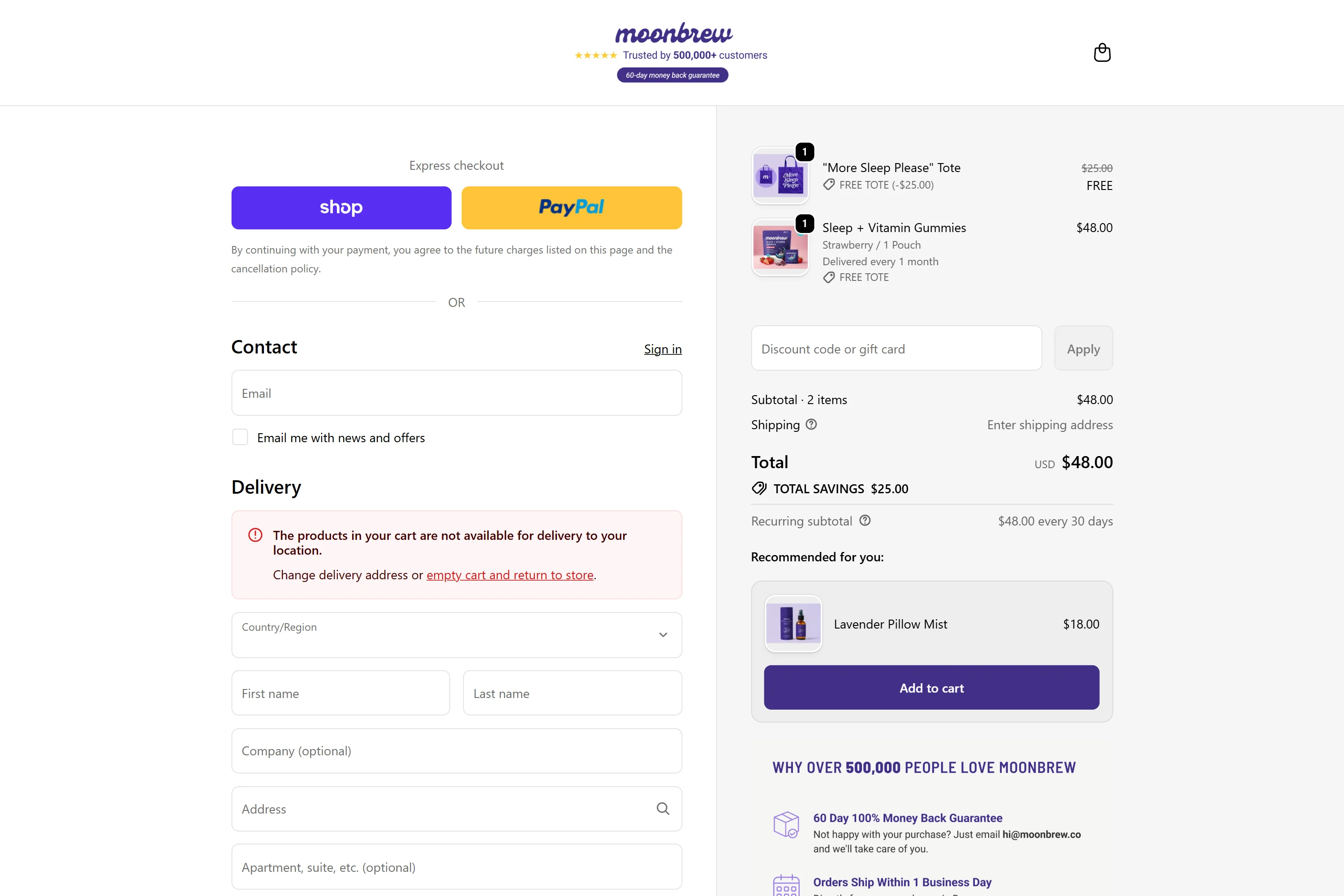Apply the discount code
Image resolution: width=1344 pixels, height=896 pixels.
tap(1083, 349)
